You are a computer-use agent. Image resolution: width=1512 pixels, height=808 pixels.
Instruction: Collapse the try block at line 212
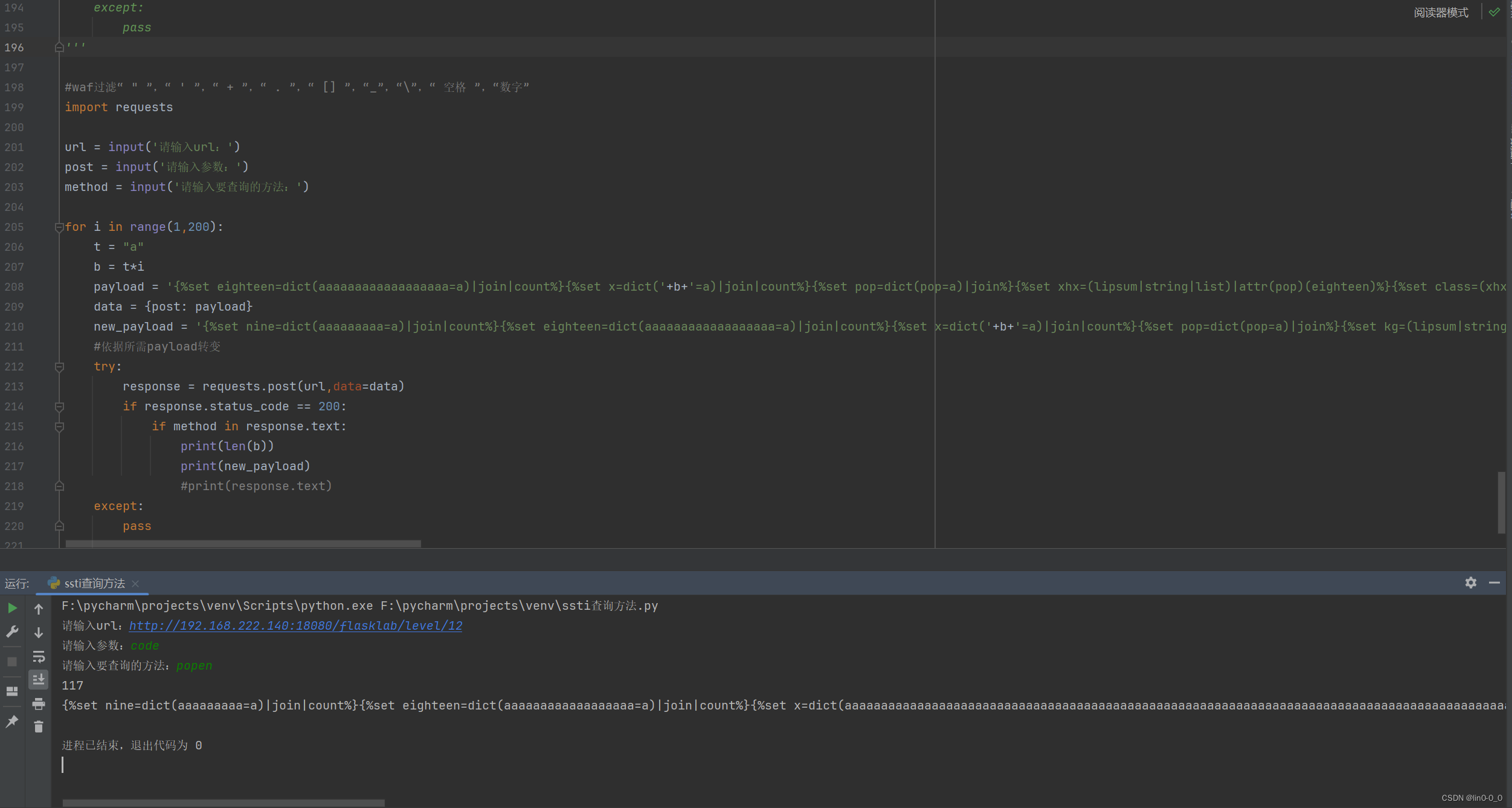pos(59,367)
